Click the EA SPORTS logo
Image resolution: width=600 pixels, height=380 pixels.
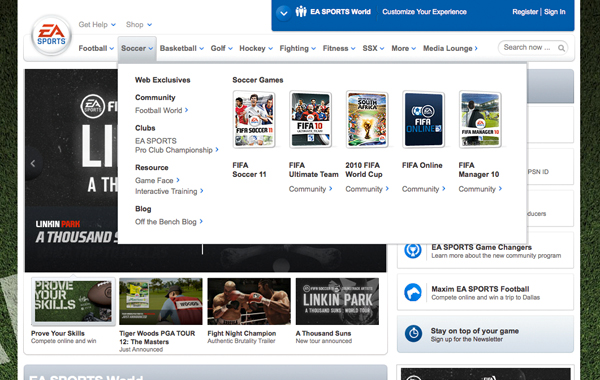[51, 35]
